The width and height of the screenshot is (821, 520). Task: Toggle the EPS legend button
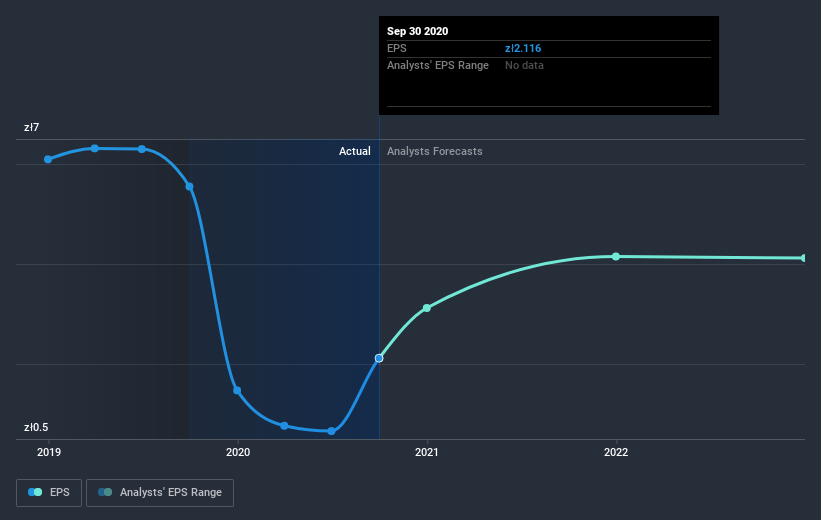click(x=49, y=493)
